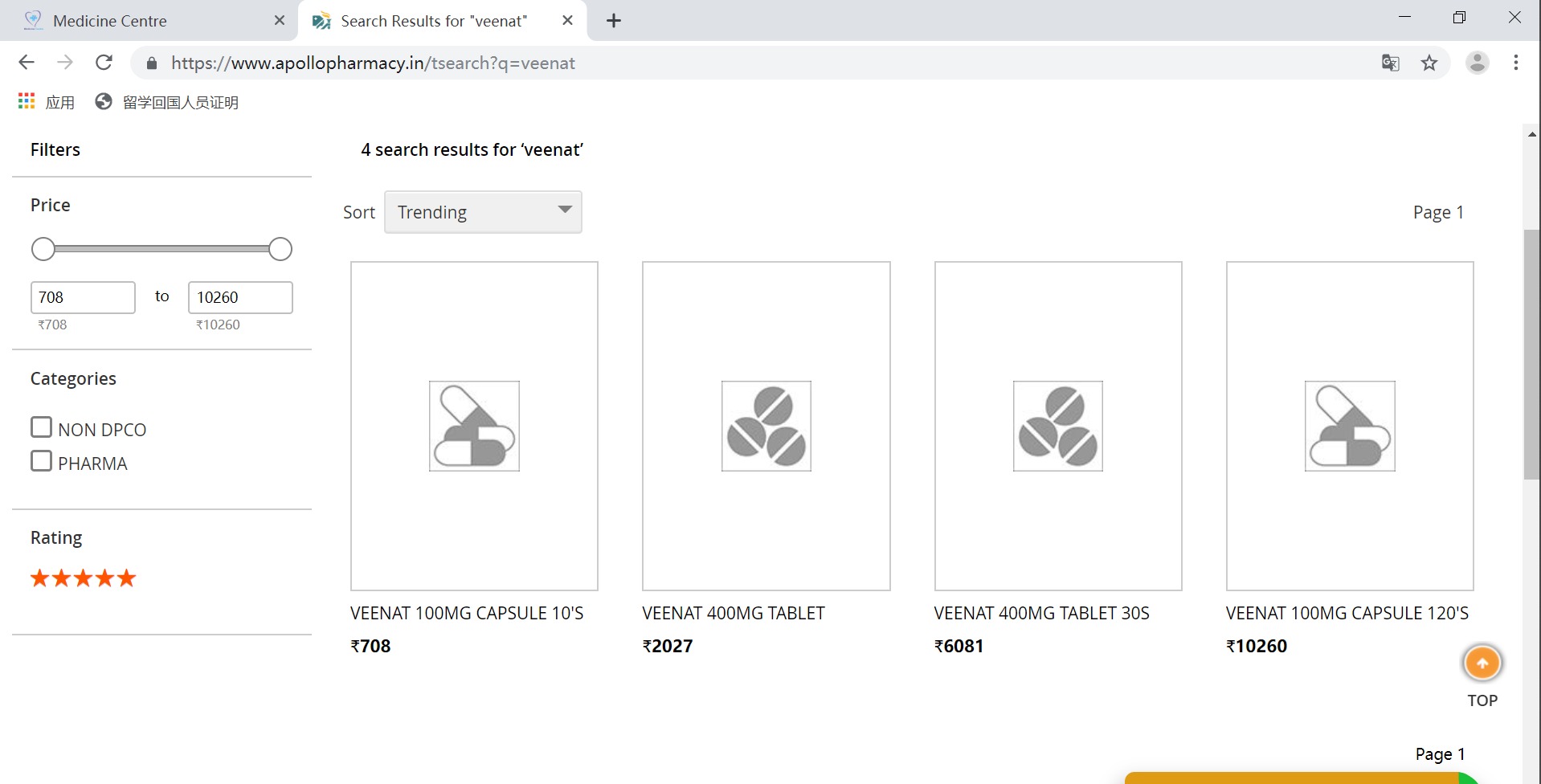Click the Rating heading
The width and height of the screenshot is (1541, 784).
coord(56,538)
